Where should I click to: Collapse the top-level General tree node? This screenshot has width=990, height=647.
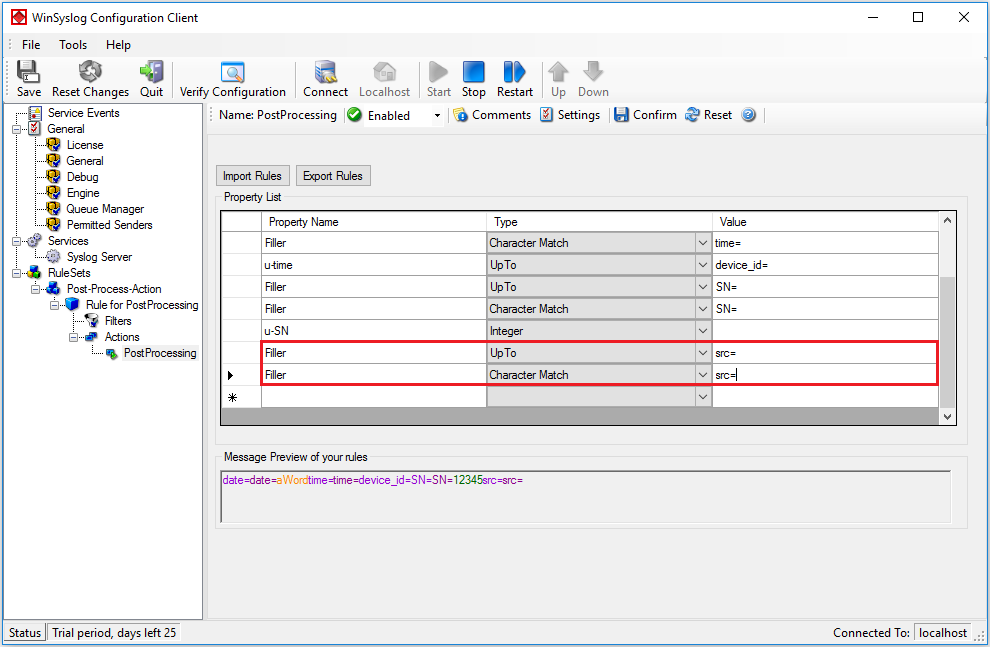click(x=16, y=129)
